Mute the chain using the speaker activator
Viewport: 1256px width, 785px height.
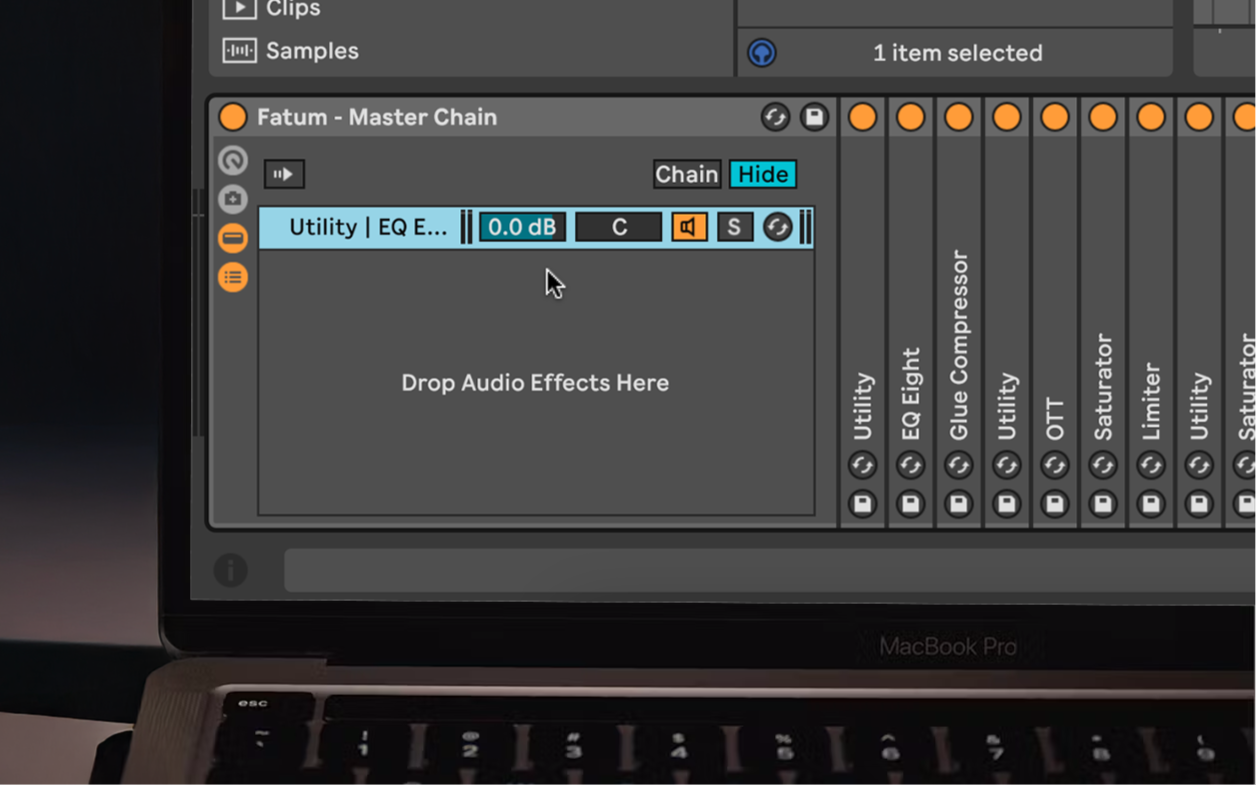tap(689, 227)
